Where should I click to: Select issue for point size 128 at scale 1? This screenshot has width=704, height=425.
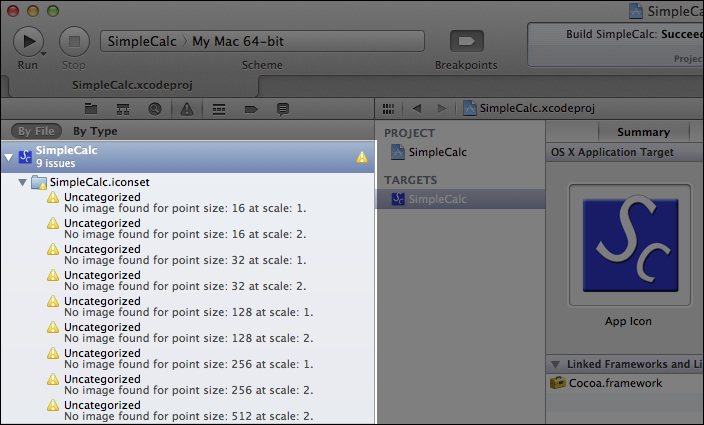[x=188, y=307]
